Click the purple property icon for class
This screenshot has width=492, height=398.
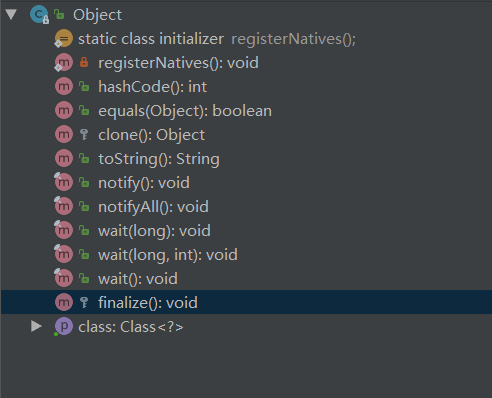(x=64, y=326)
